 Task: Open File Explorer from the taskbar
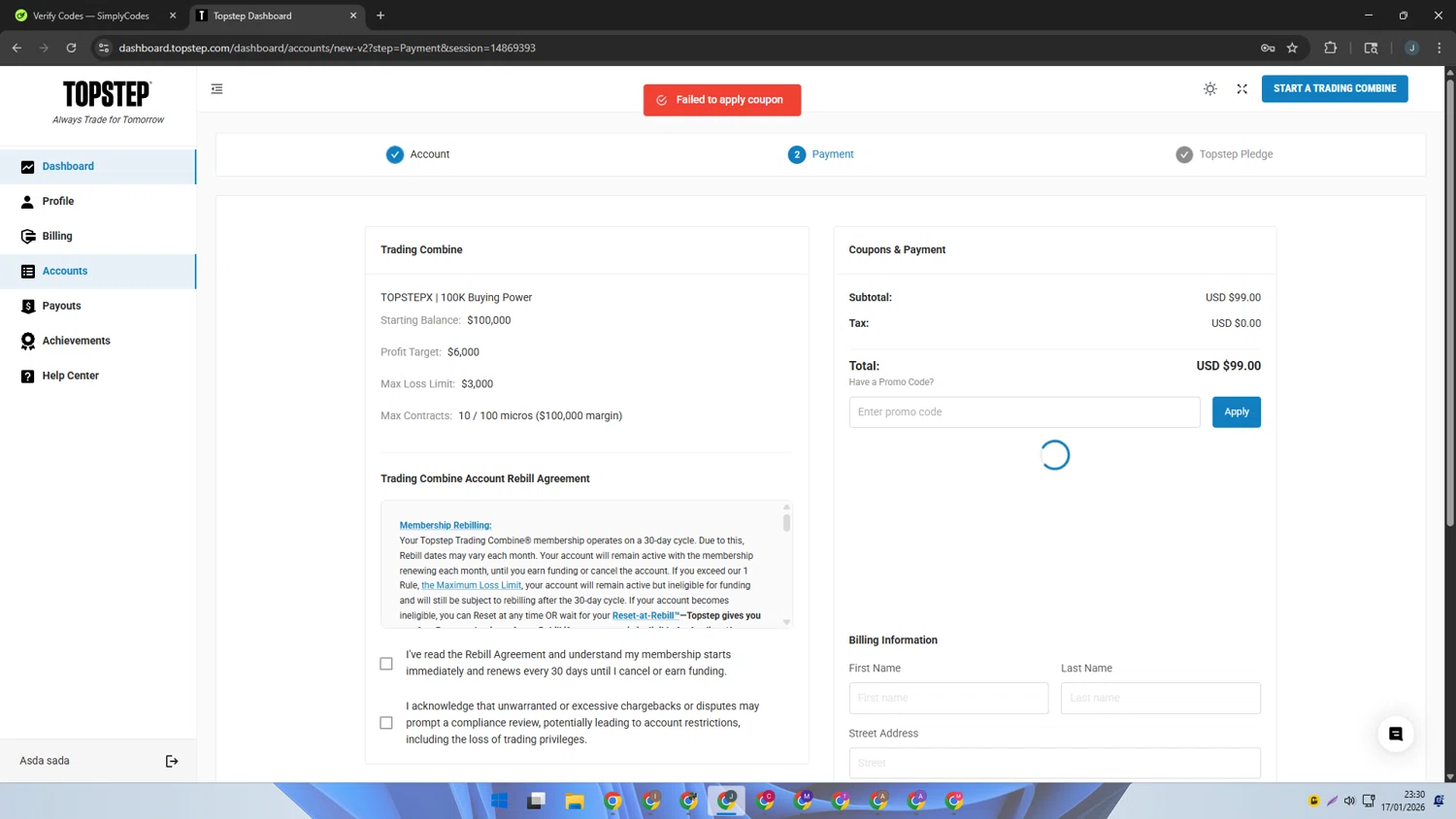point(575,801)
